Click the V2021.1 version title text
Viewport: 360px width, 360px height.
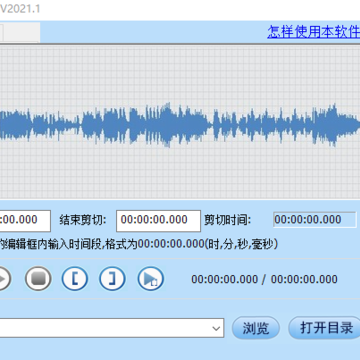coord(20,9)
